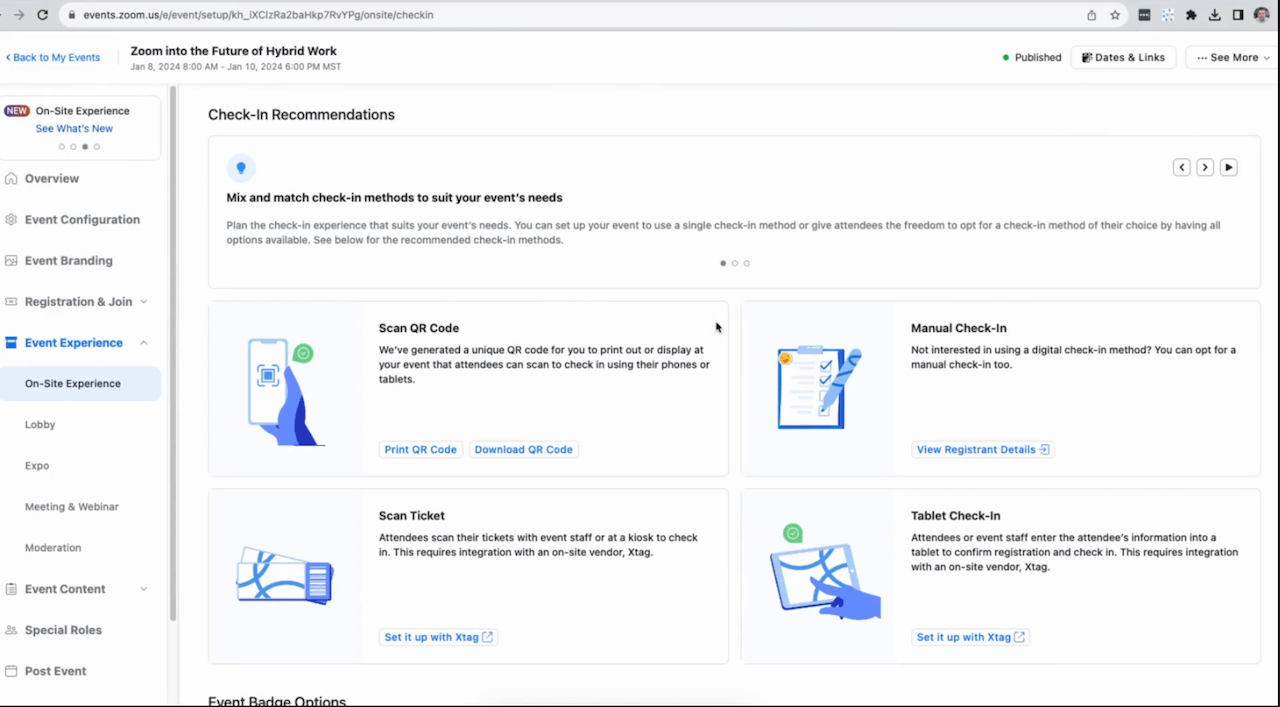Screen dimensions: 1280x707
Task: Click Set it up with Xtag under Scan Ticket
Action: (x=438, y=636)
